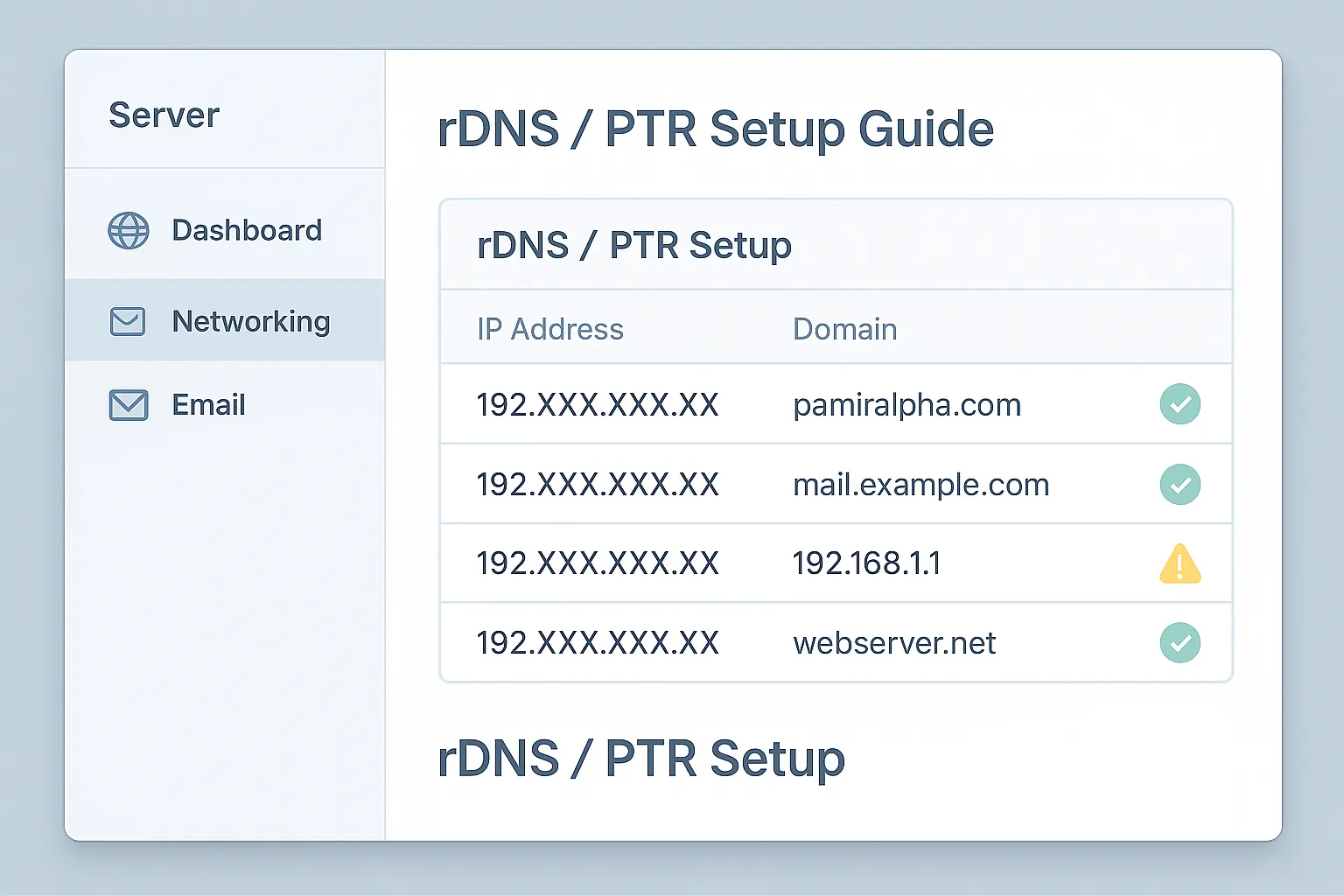Click the Email envelope icon in sidebar
The image size is (1344, 896).
[129, 405]
